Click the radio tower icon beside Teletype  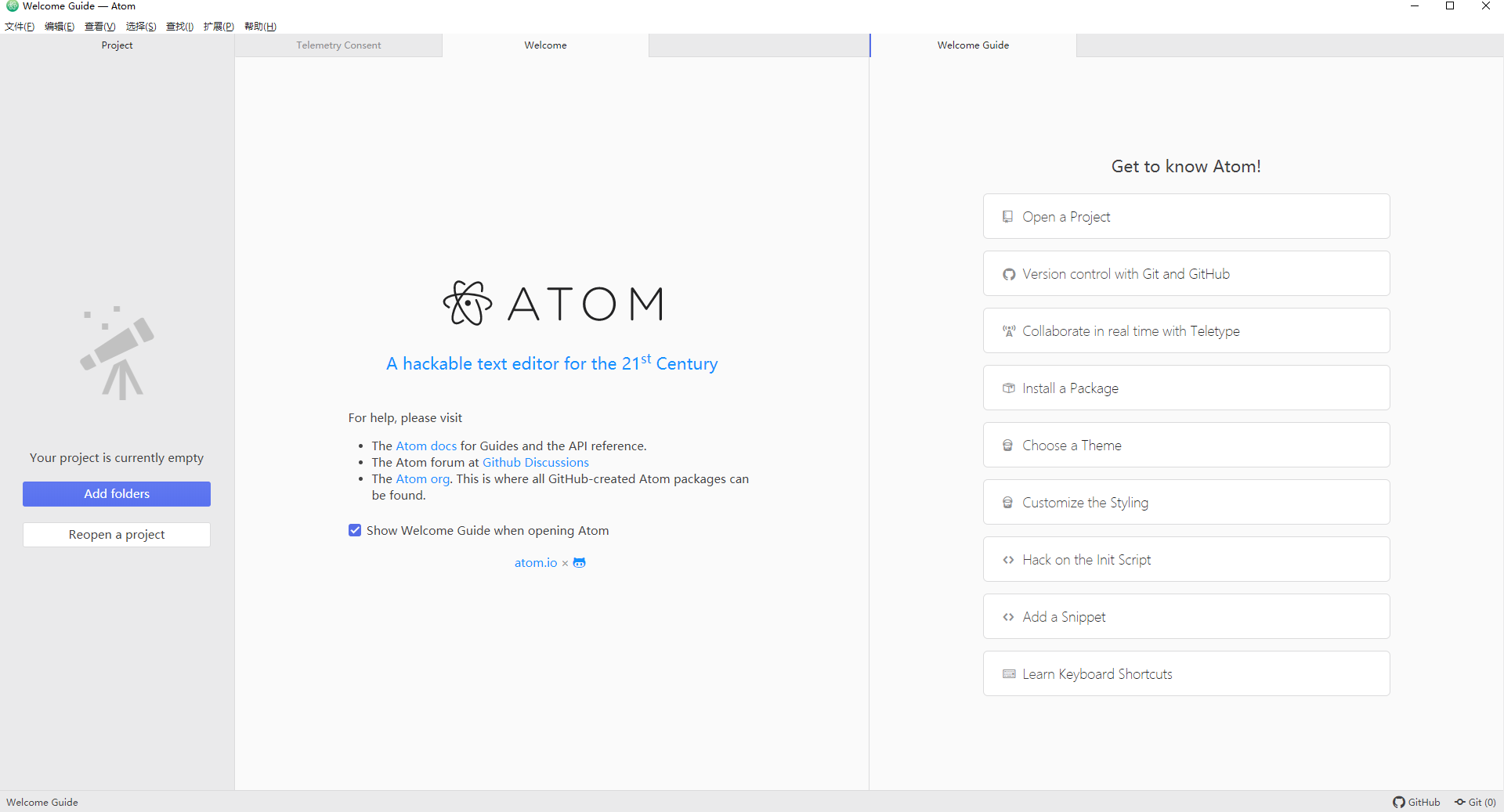(x=1009, y=331)
